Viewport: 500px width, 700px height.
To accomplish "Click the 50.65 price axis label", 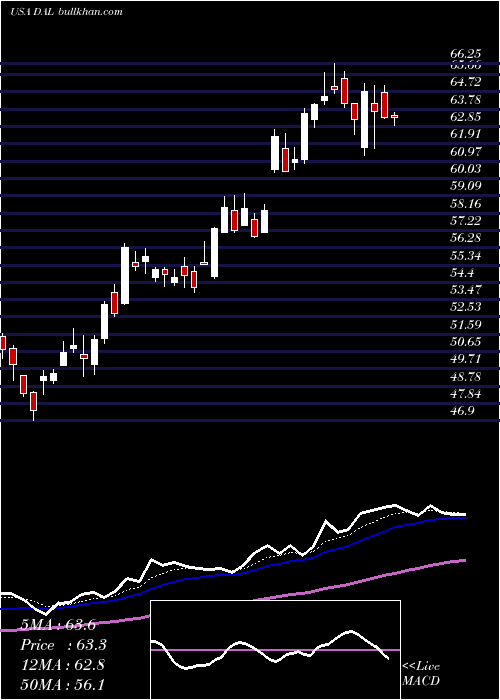I will [x=466, y=342].
